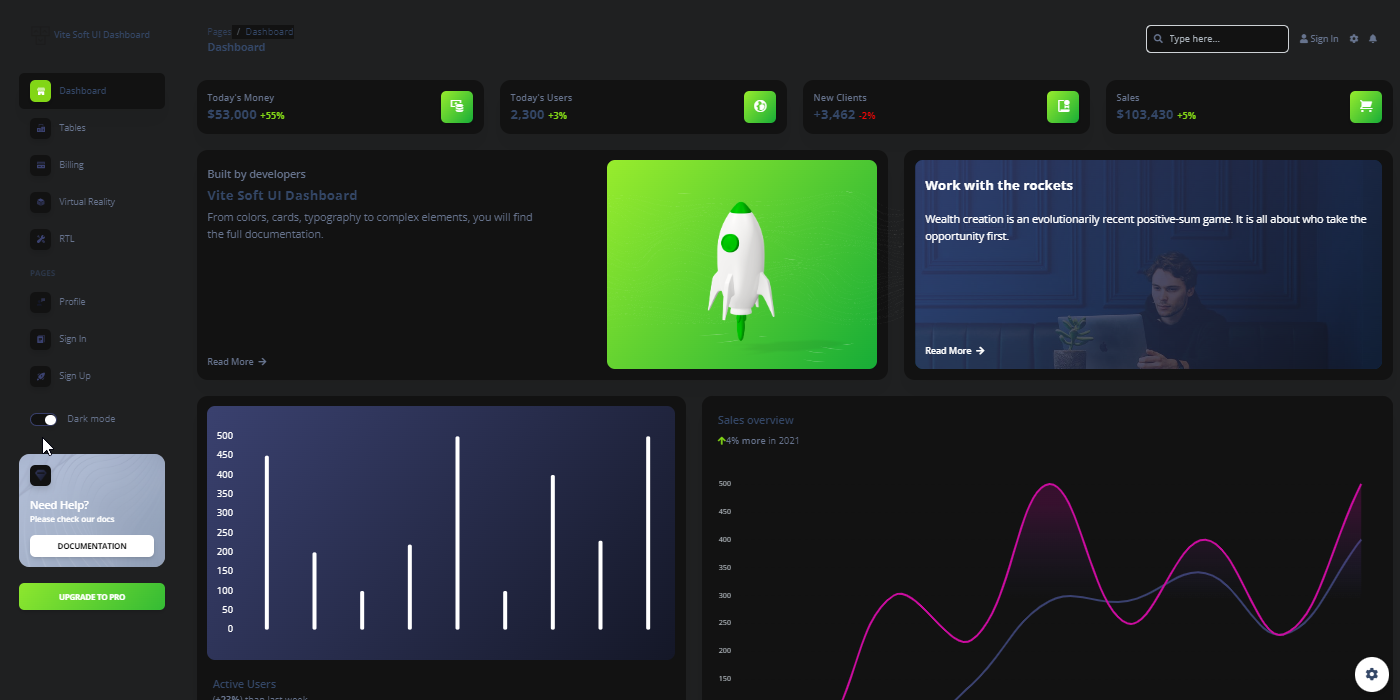The width and height of the screenshot is (1400, 700).
Task: Open Virtual Reality from the sidebar
Action: tap(40, 201)
